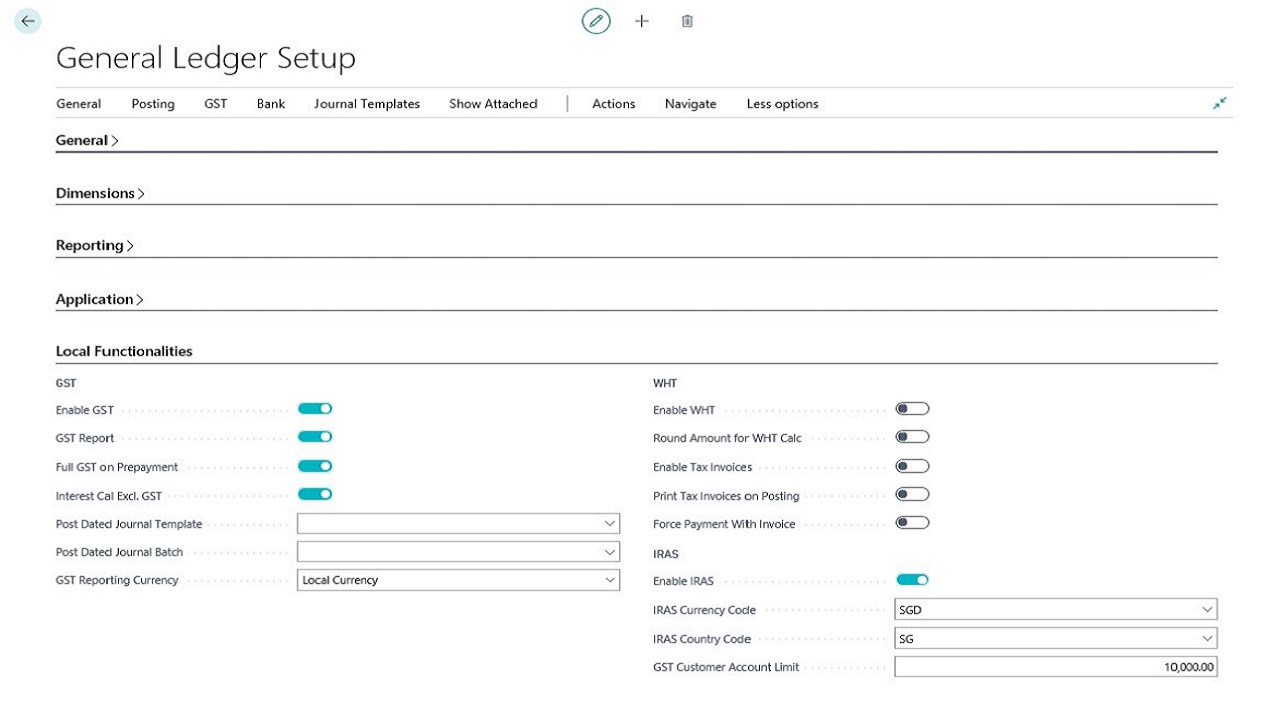The image size is (1280, 720).
Task: Click the Show Attached button
Action: tap(493, 104)
